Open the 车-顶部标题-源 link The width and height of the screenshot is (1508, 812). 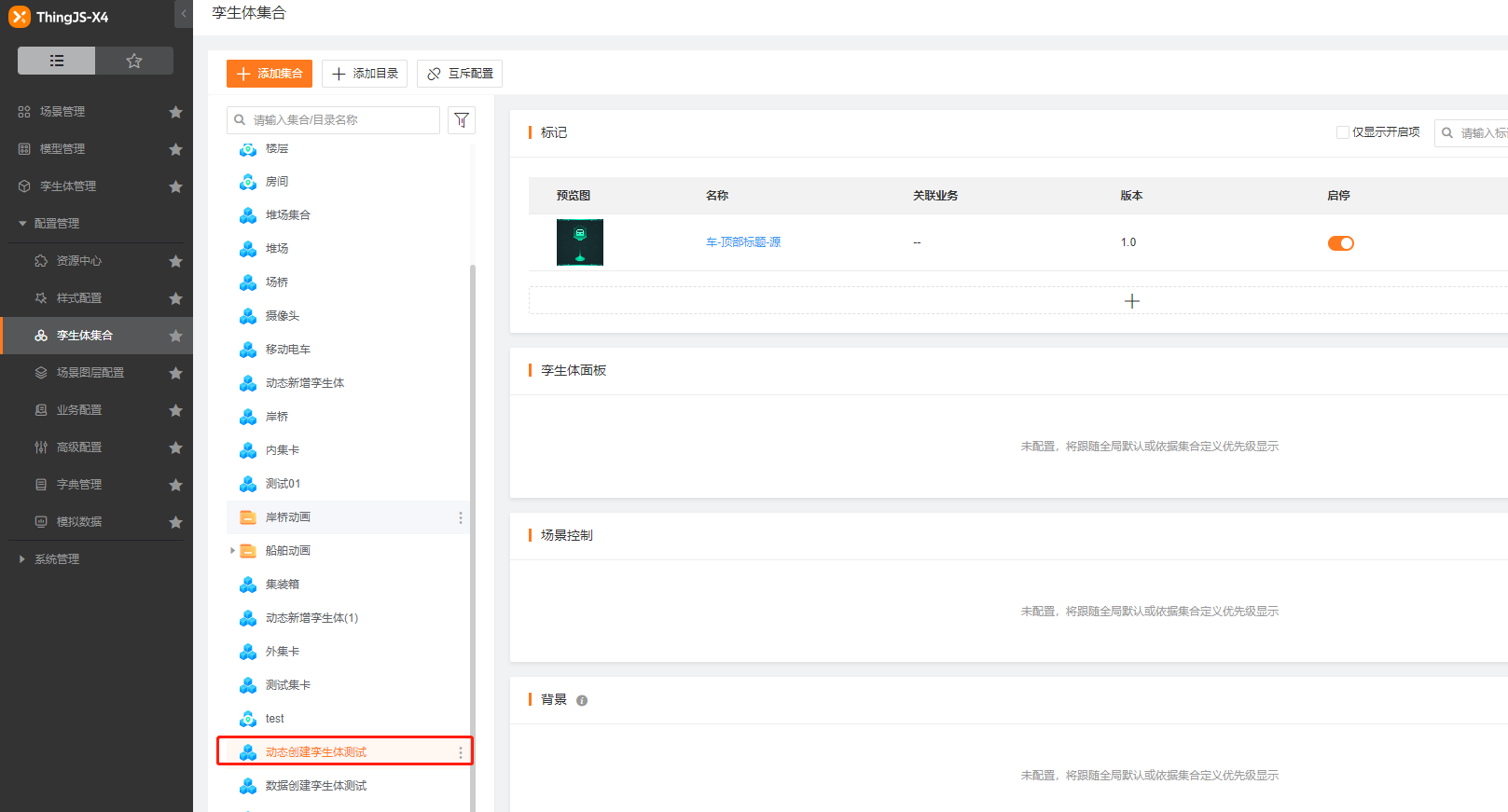coord(743,242)
